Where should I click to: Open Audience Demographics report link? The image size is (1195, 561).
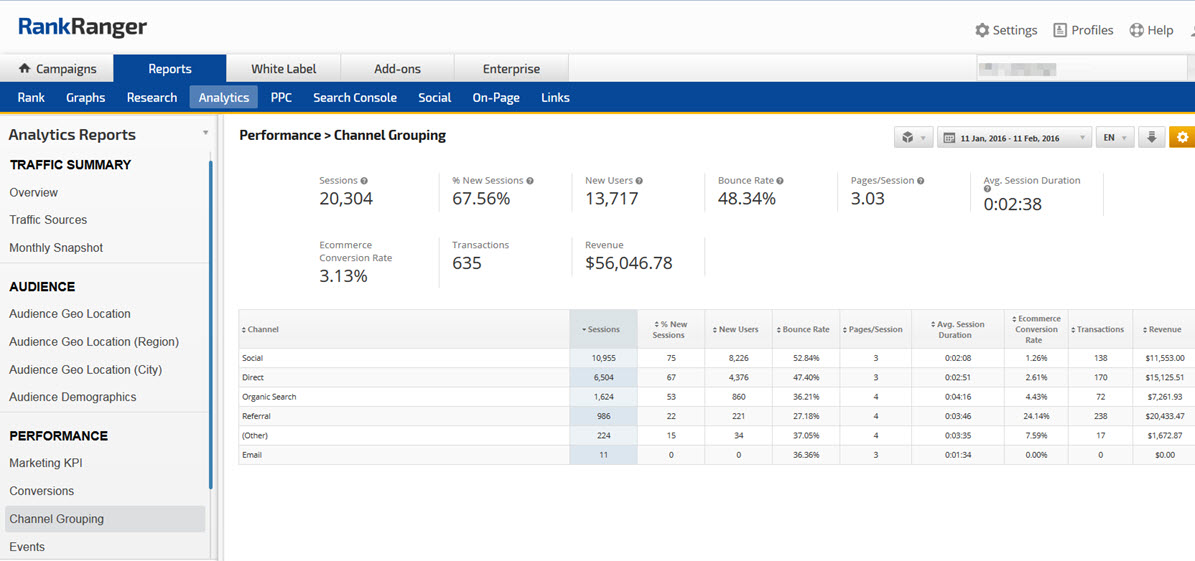click(72, 397)
